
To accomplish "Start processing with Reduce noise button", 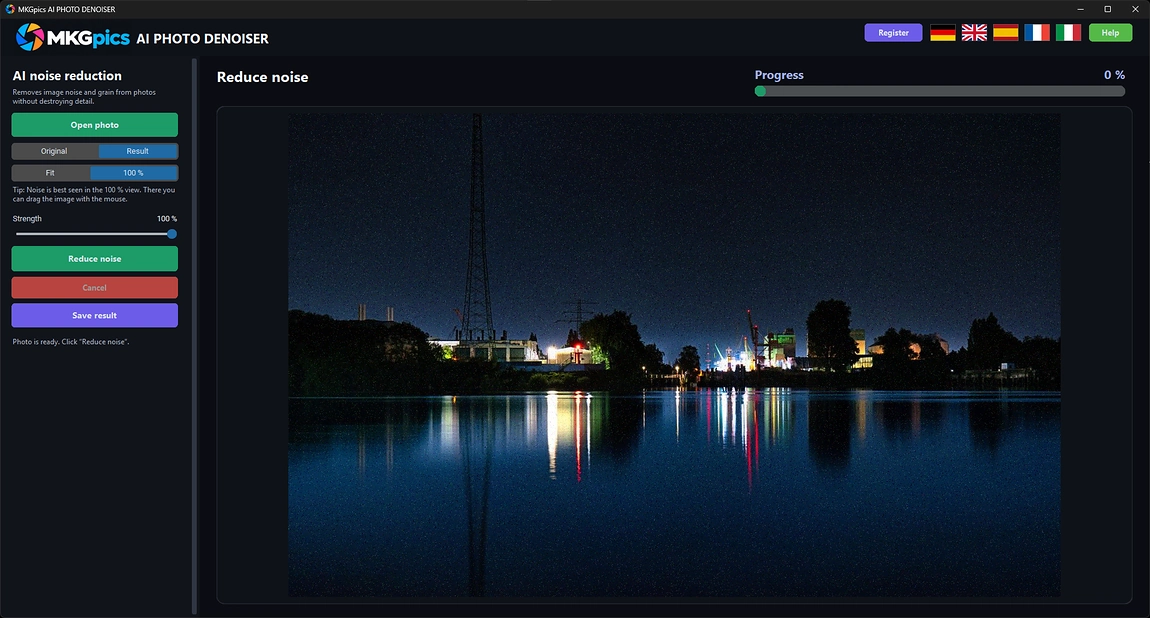I will click(x=95, y=259).
